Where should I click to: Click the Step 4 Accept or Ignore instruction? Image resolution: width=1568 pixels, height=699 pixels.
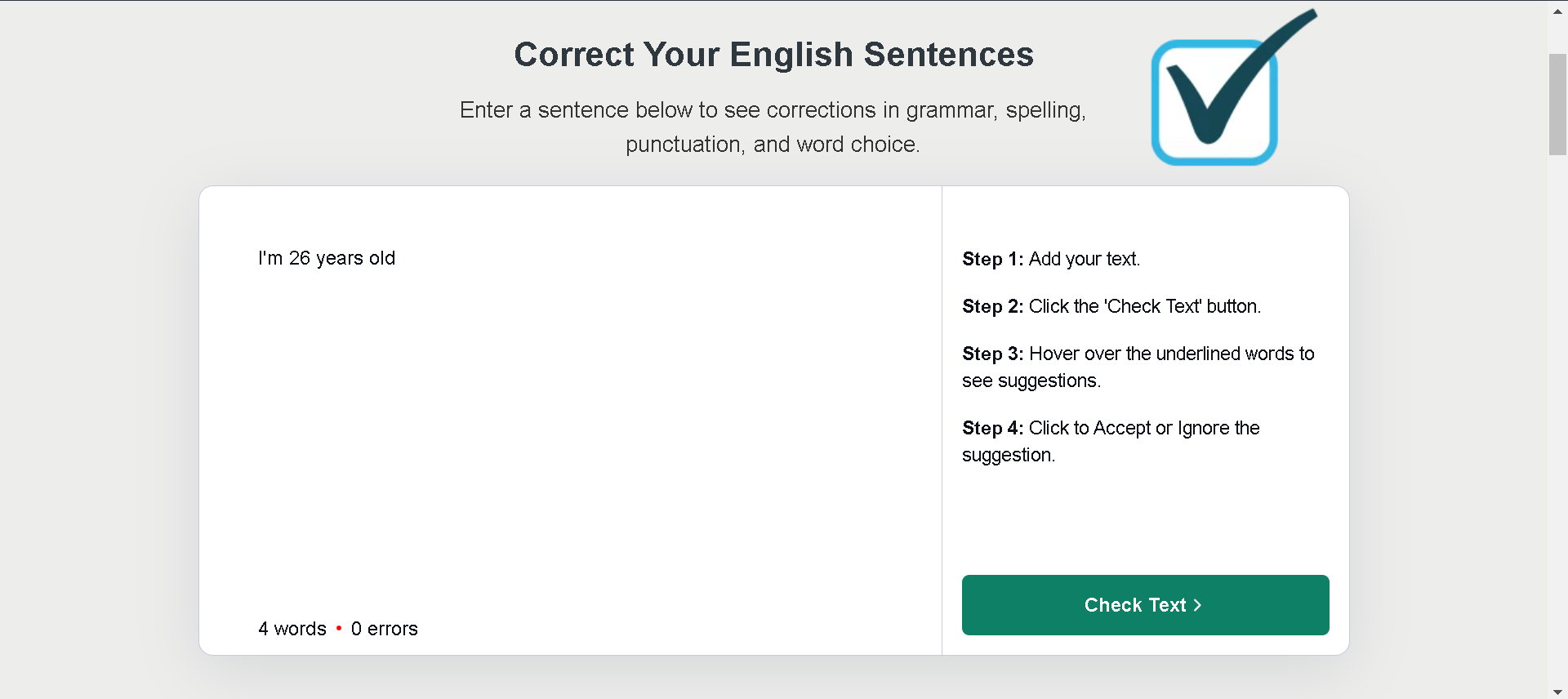(x=1111, y=441)
